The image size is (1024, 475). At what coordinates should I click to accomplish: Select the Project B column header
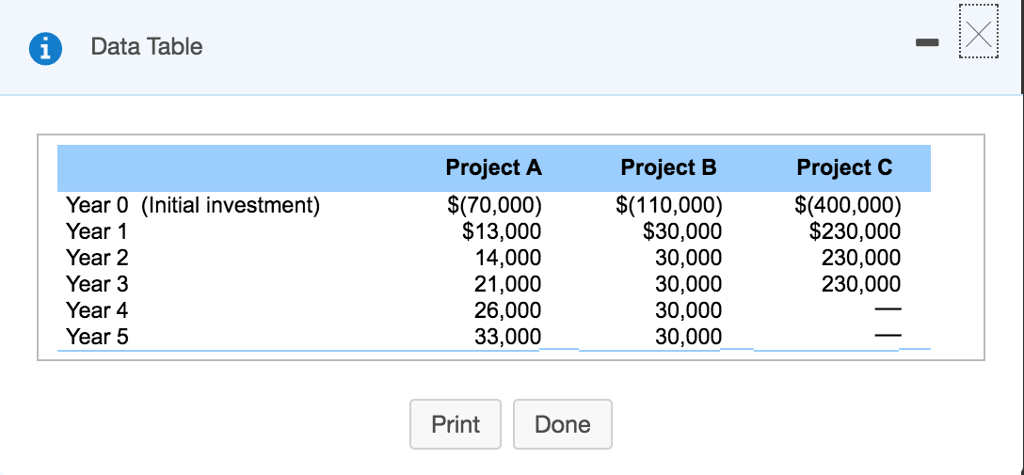click(668, 168)
